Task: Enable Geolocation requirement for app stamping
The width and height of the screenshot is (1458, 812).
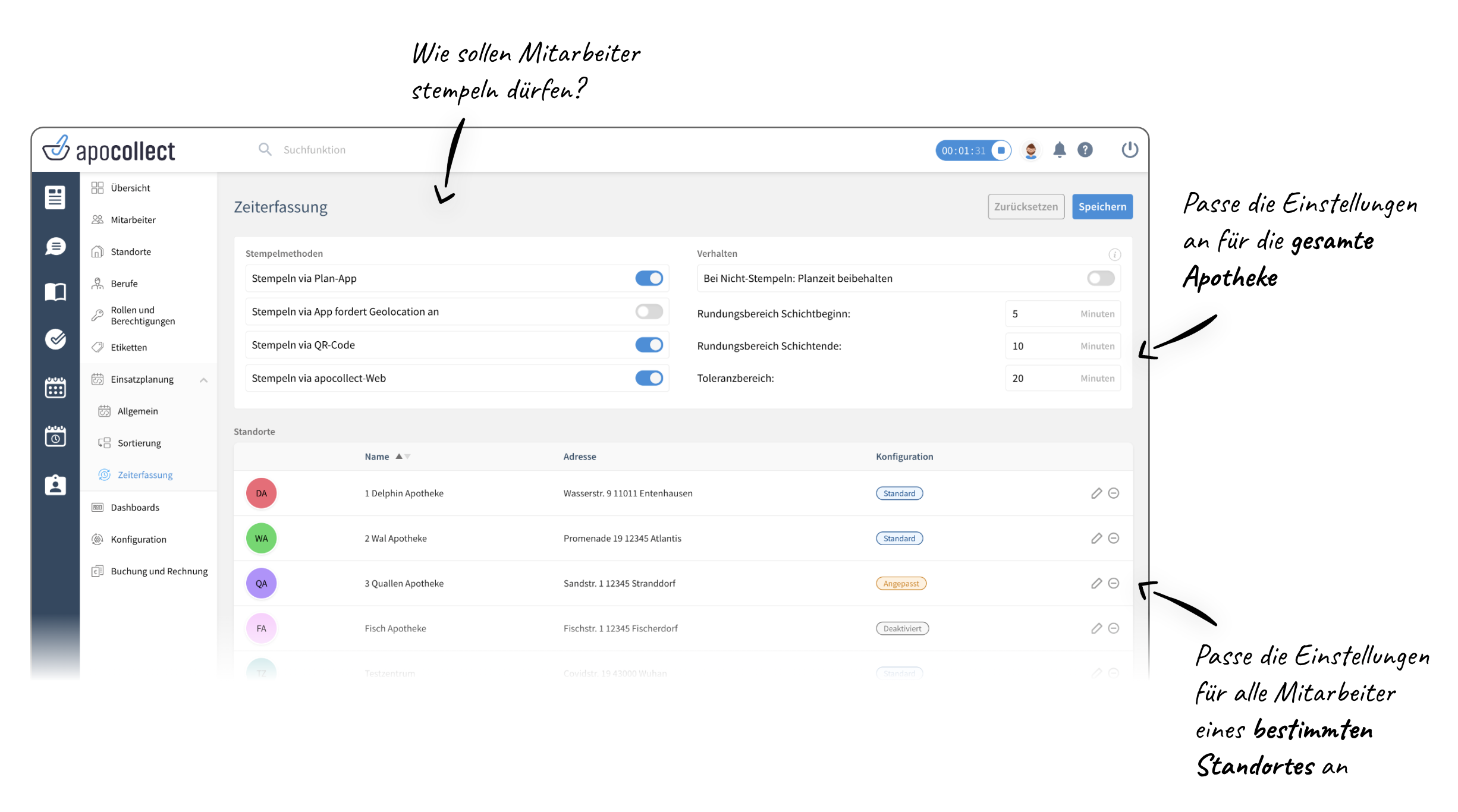Action: tap(649, 311)
